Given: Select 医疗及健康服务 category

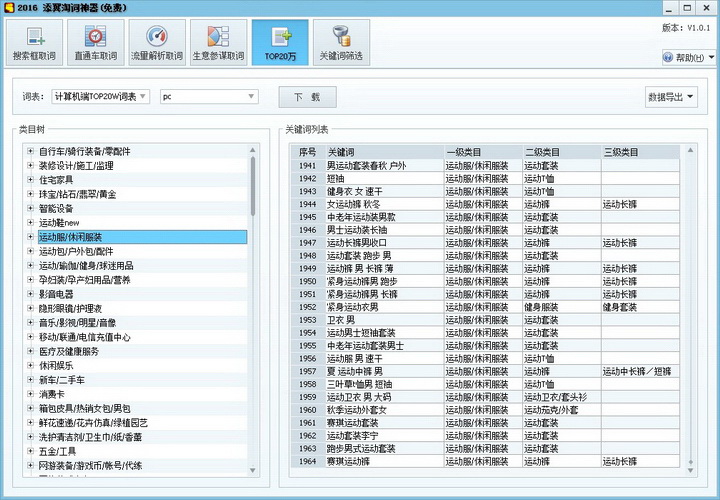Looking at the screenshot, I should click(x=68, y=351).
